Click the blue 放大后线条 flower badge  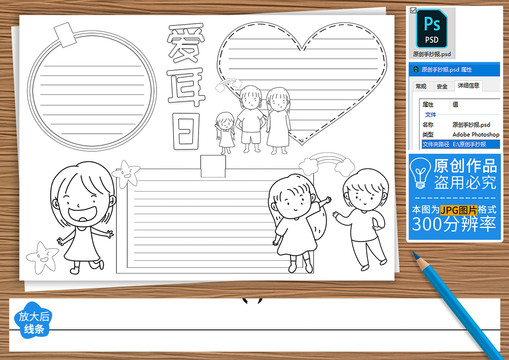[x=33, y=321]
